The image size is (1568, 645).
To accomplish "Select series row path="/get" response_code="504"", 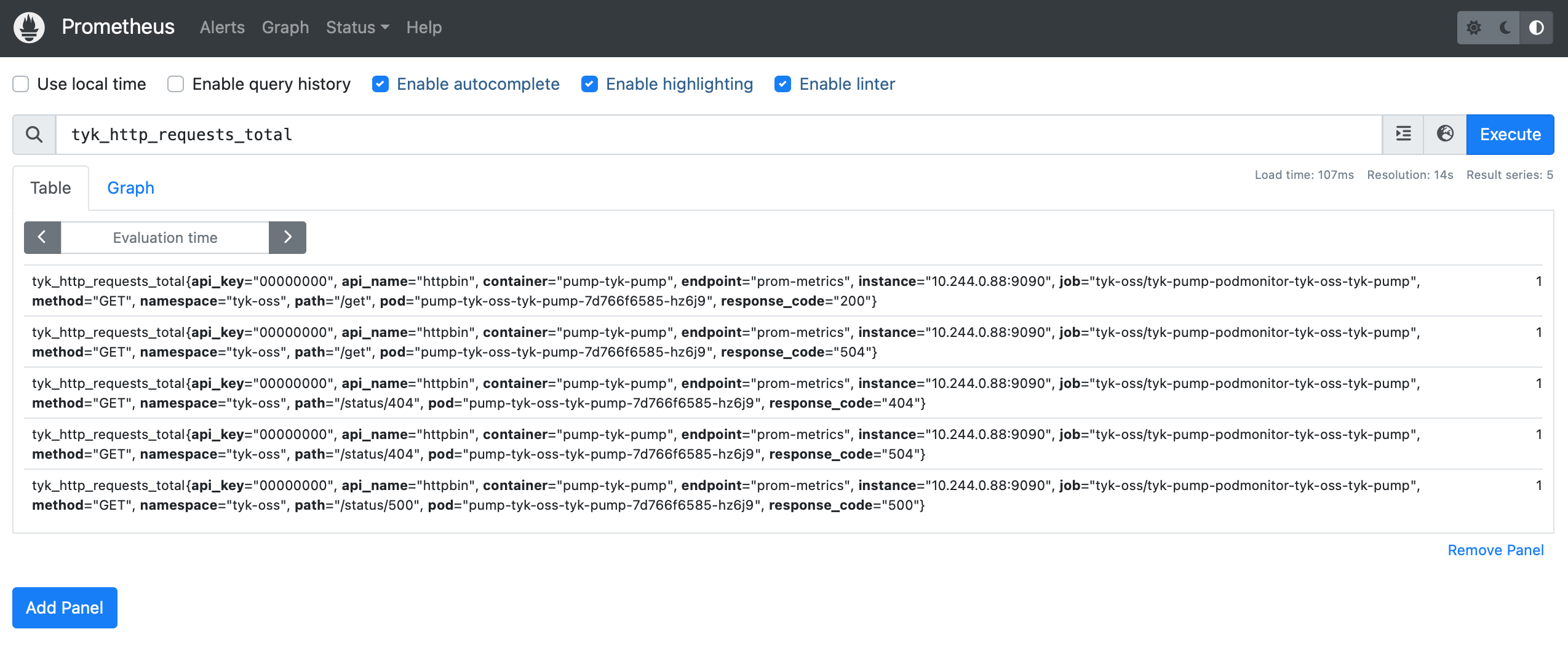I will pyautogui.click(x=783, y=342).
